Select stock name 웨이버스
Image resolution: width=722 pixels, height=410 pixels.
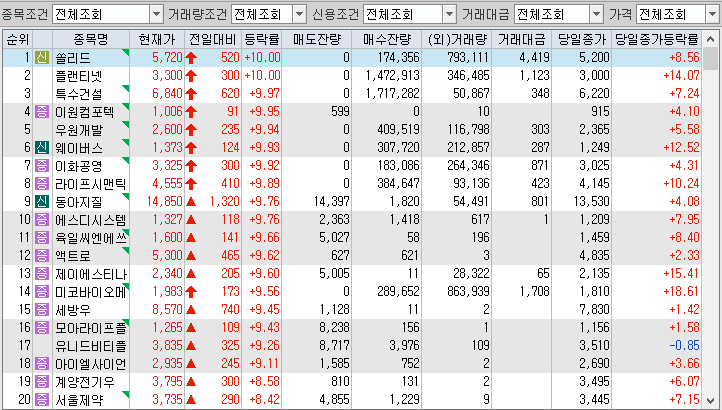click(x=78, y=147)
